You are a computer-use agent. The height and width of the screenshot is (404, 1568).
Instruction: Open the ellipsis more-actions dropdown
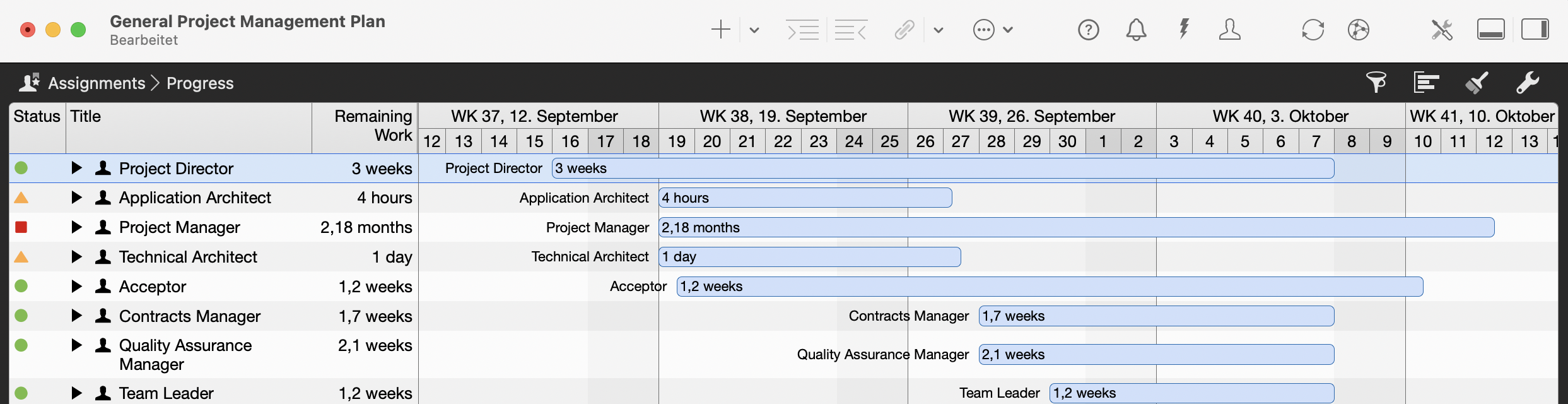coord(993,30)
